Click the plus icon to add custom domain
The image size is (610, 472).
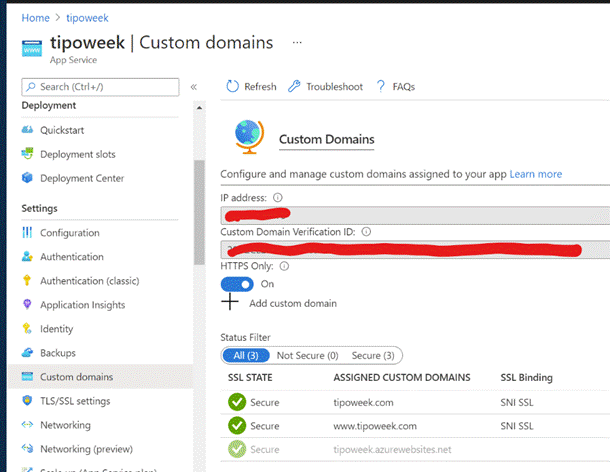pyautogui.click(x=230, y=303)
